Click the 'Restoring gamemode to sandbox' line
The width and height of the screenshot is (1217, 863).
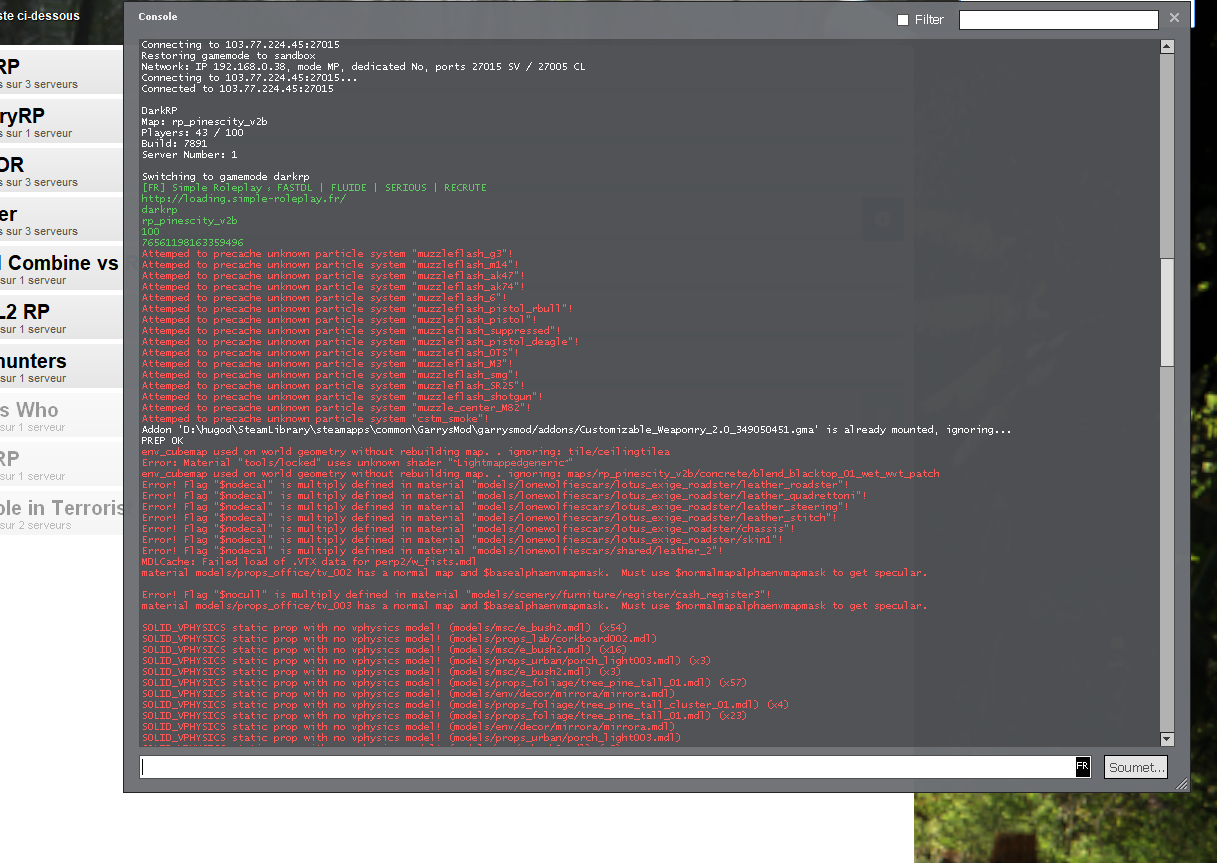pyautogui.click(x=228, y=56)
